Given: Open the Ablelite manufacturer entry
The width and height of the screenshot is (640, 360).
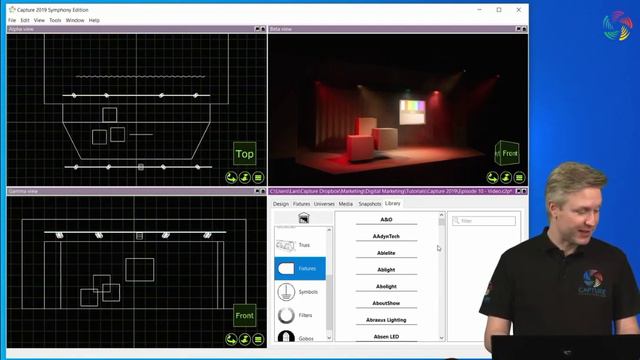Looking at the screenshot, I should [x=386, y=253].
